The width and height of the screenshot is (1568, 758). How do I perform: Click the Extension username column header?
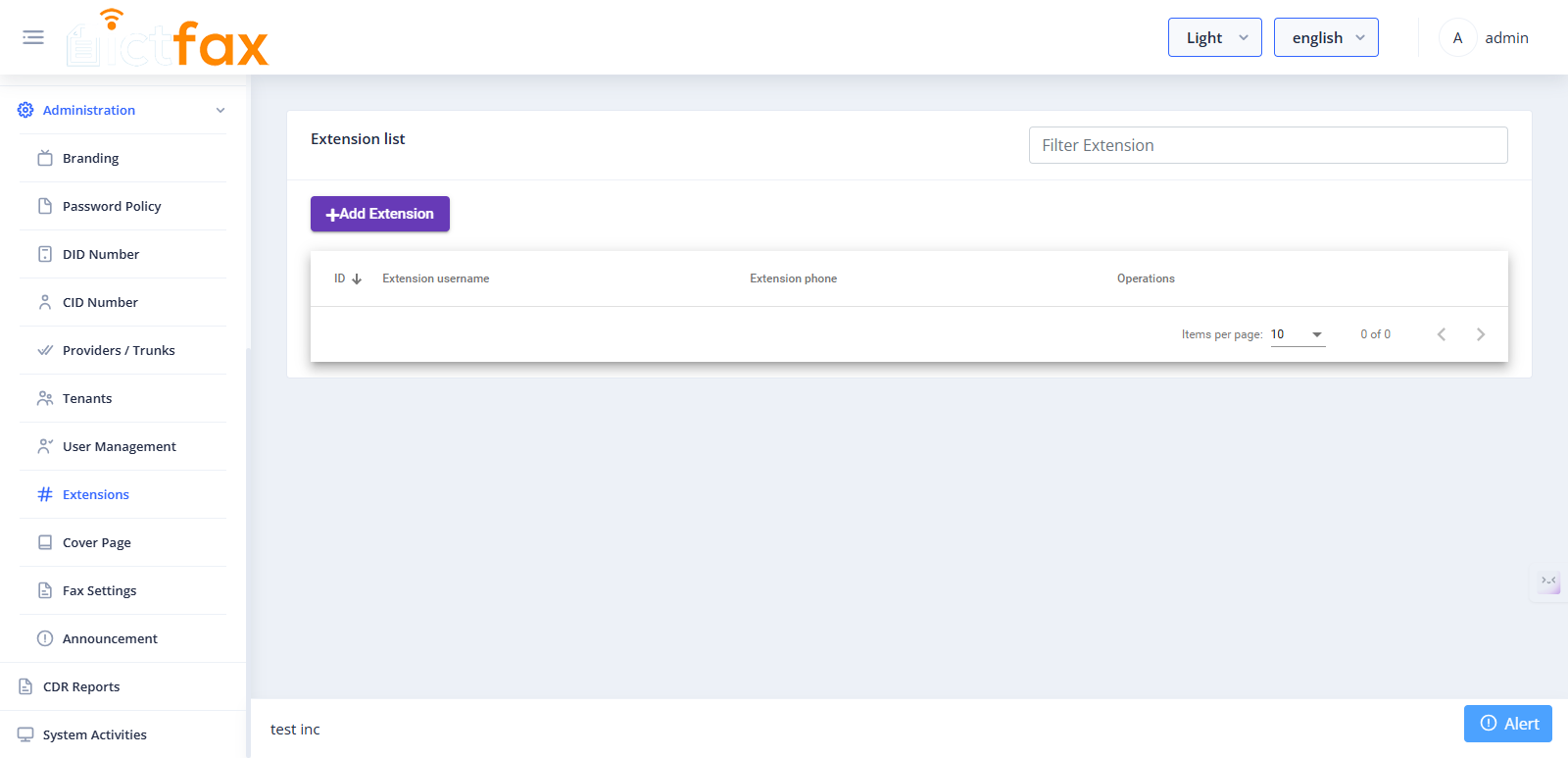tap(436, 278)
